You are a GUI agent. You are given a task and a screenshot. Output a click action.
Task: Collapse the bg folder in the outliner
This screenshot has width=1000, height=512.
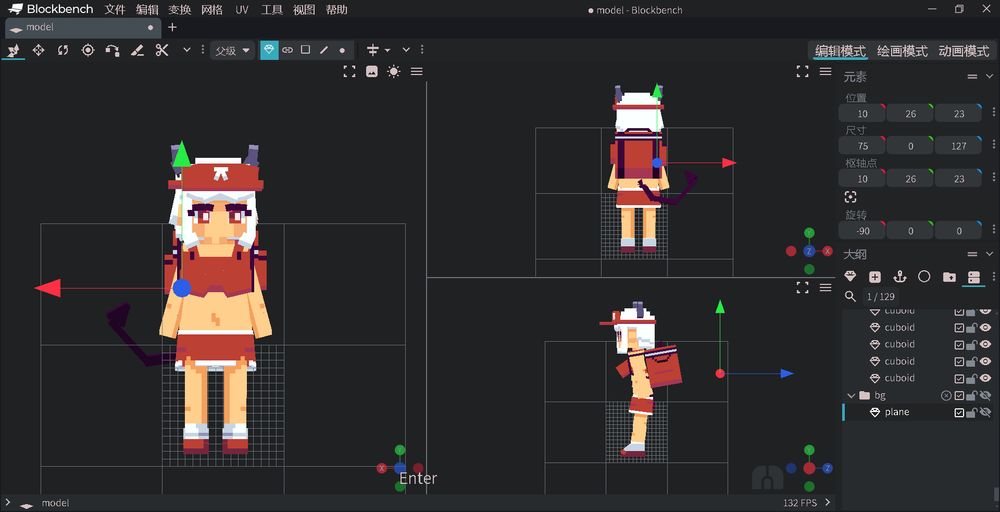tap(850, 395)
